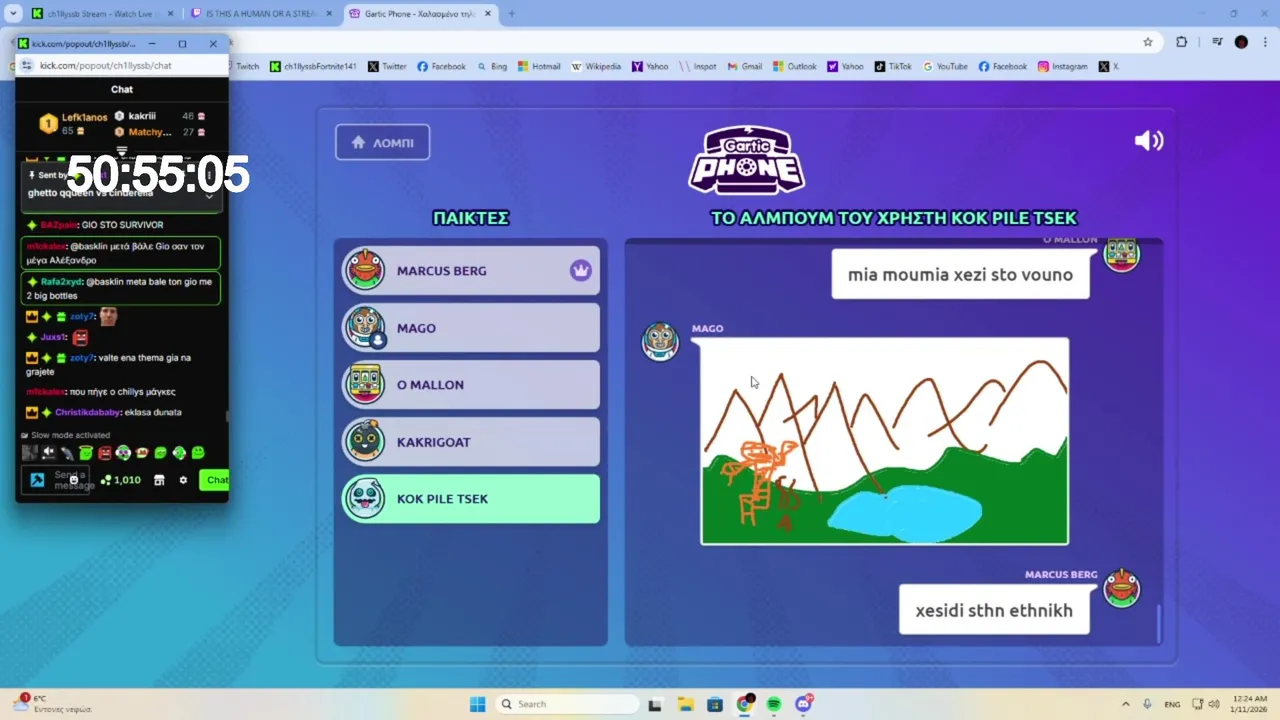Click the taskbar Search box

pyautogui.click(x=567, y=704)
